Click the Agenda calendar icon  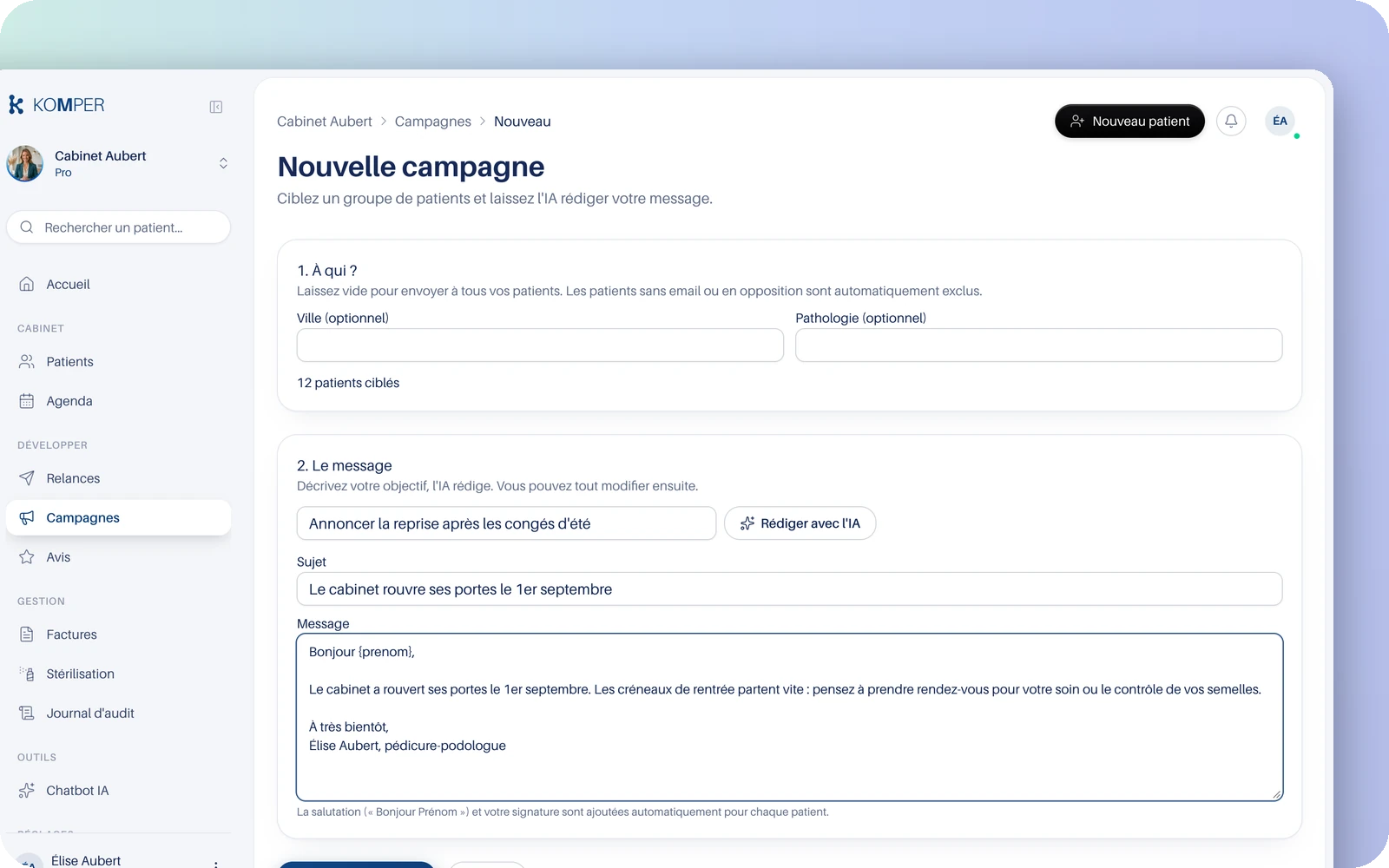(27, 401)
